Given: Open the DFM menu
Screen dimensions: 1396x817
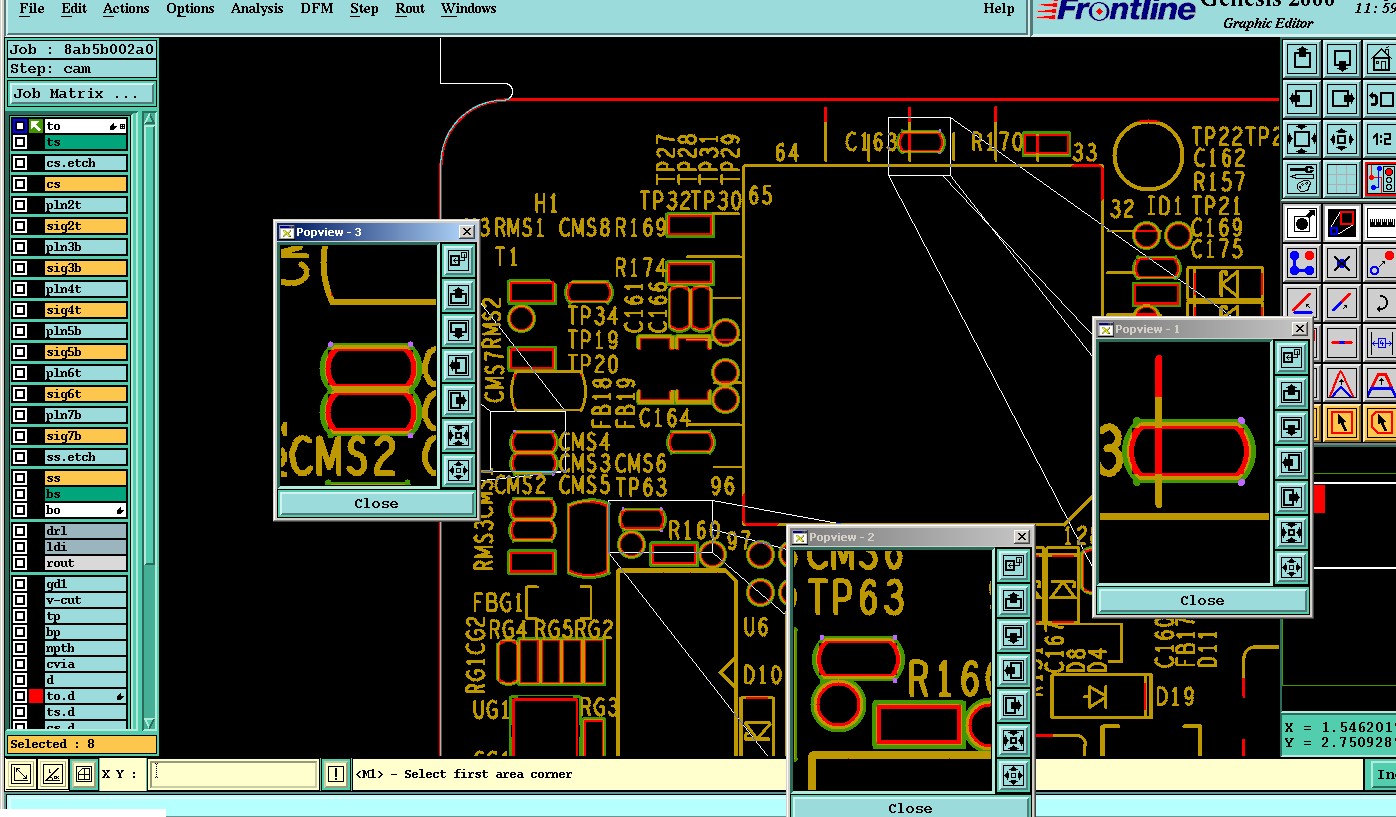Looking at the screenshot, I should tap(317, 9).
